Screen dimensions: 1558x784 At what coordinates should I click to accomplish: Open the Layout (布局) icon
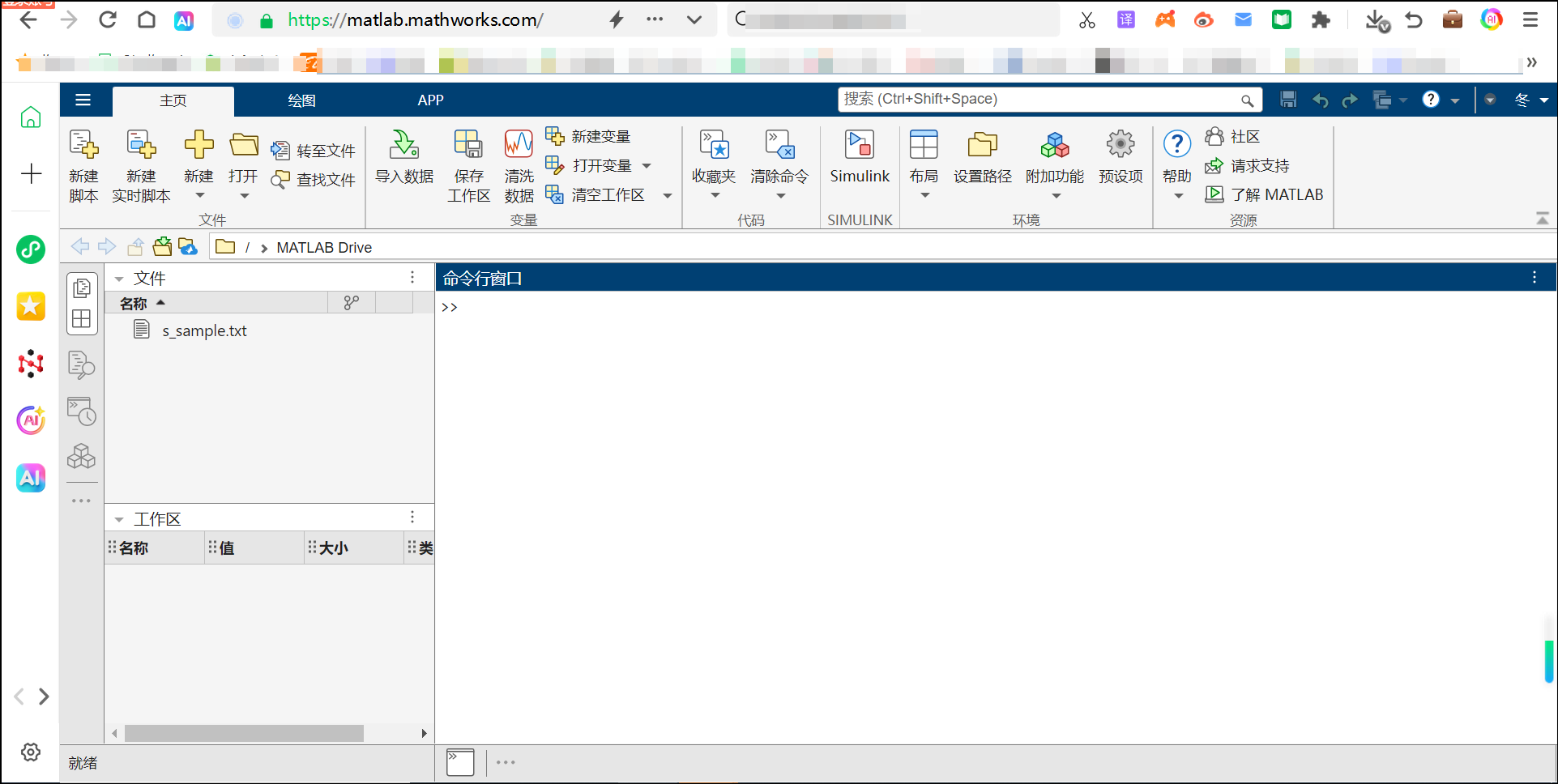924,145
